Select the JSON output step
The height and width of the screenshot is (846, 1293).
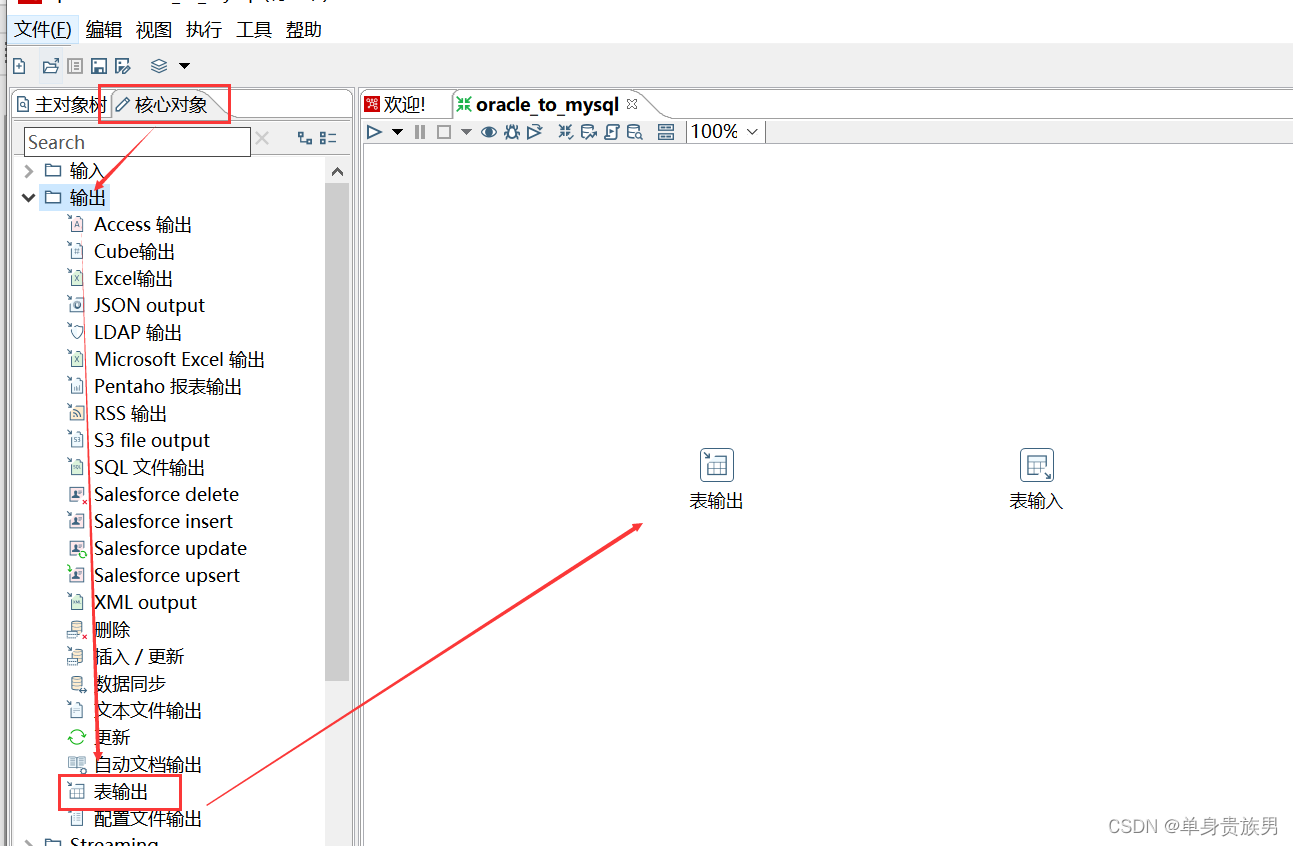click(149, 306)
